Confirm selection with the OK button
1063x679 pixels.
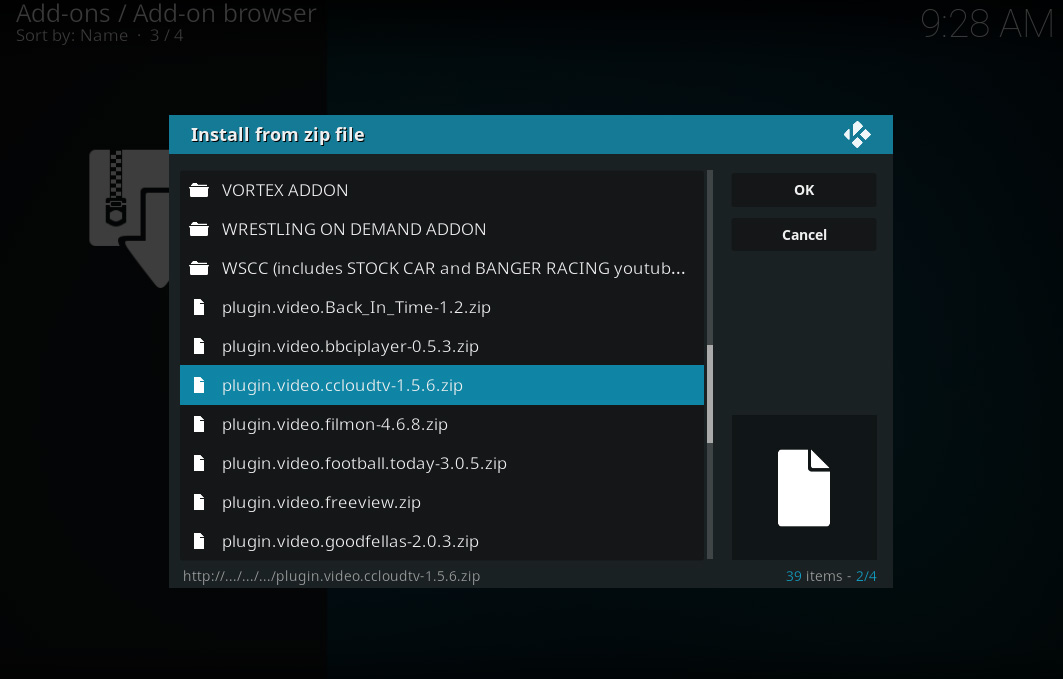[804, 190]
